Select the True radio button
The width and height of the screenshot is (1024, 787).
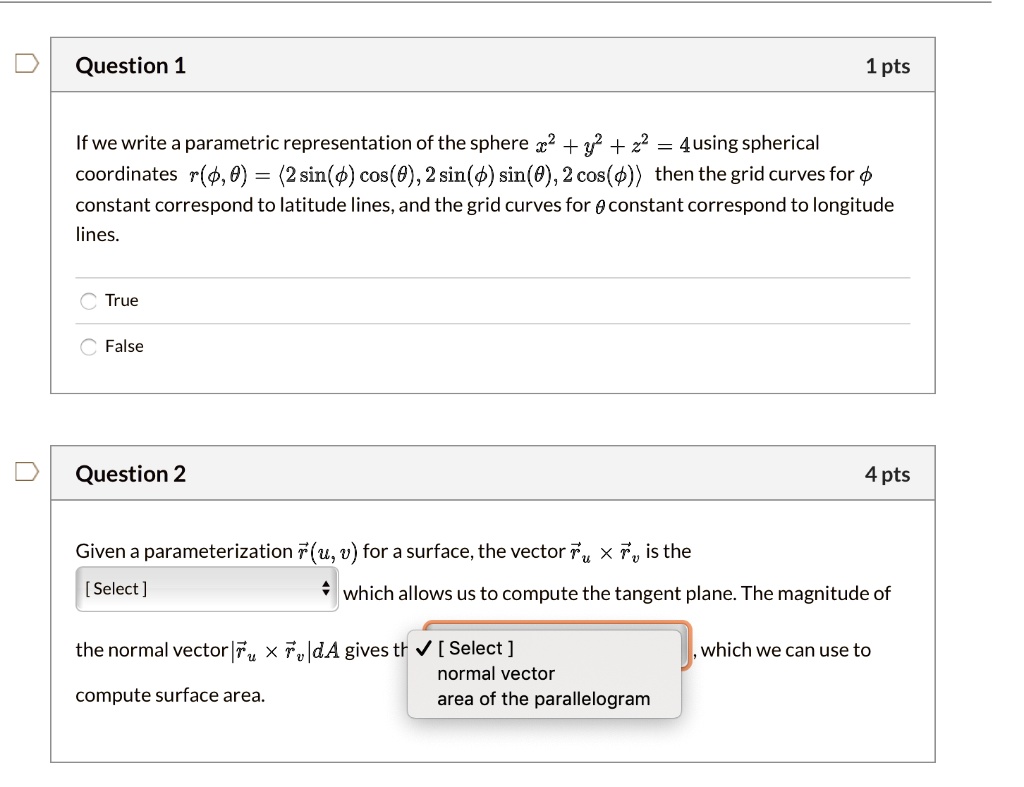(89, 301)
